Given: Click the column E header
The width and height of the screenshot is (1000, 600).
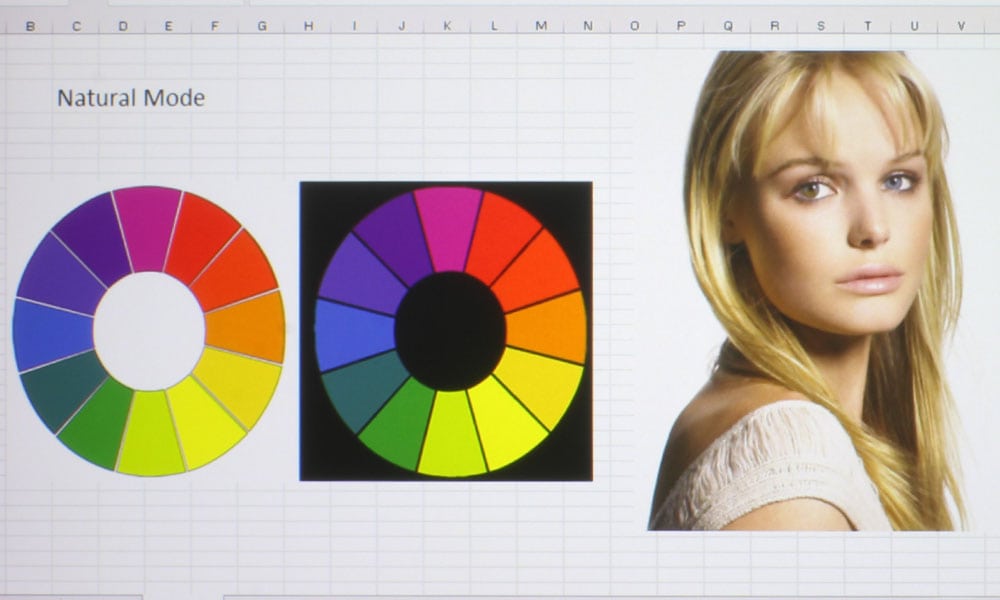Looking at the screenshot, I should [168, 26].
